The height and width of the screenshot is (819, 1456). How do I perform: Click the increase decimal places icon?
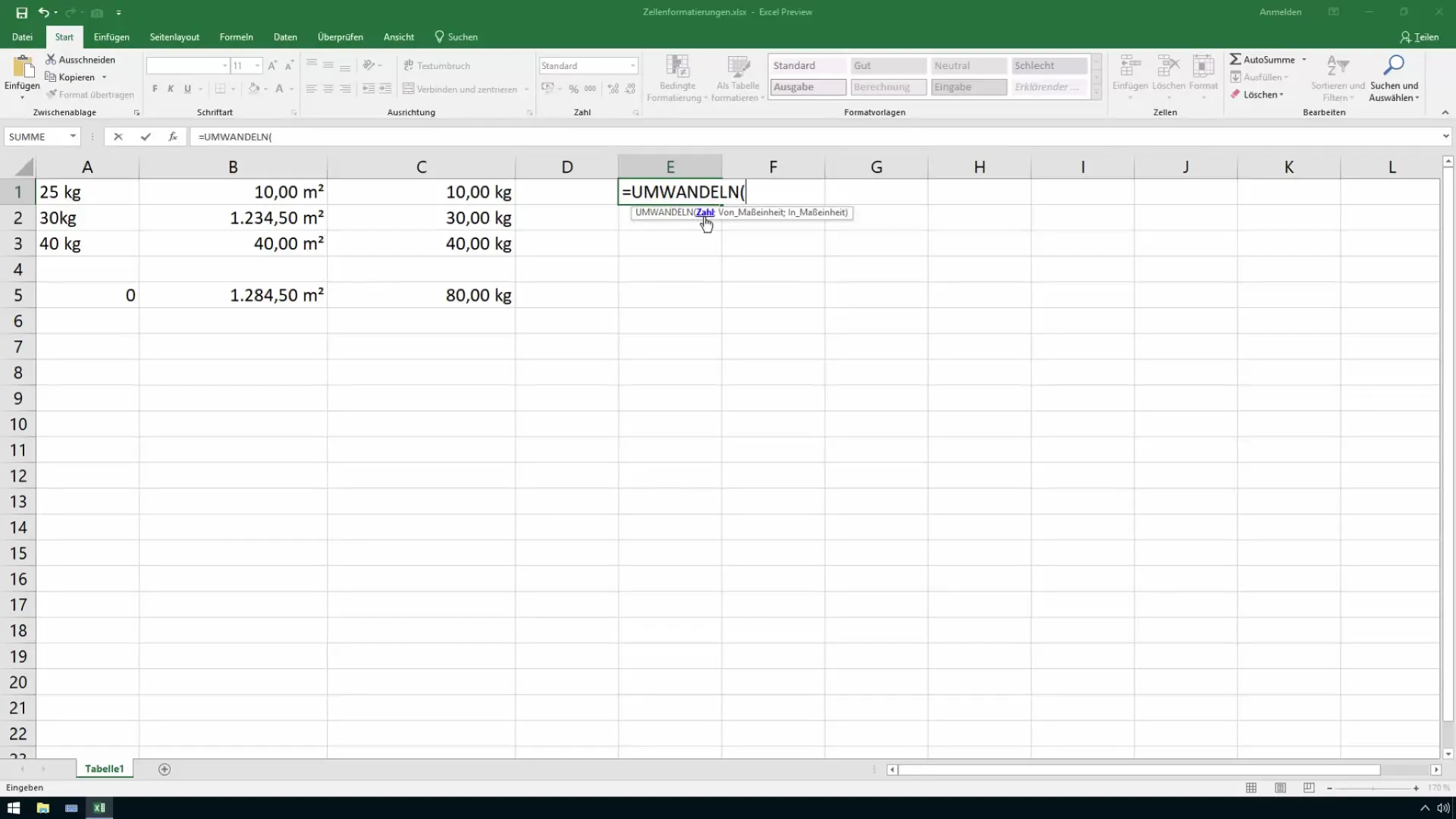click(613, 89)
